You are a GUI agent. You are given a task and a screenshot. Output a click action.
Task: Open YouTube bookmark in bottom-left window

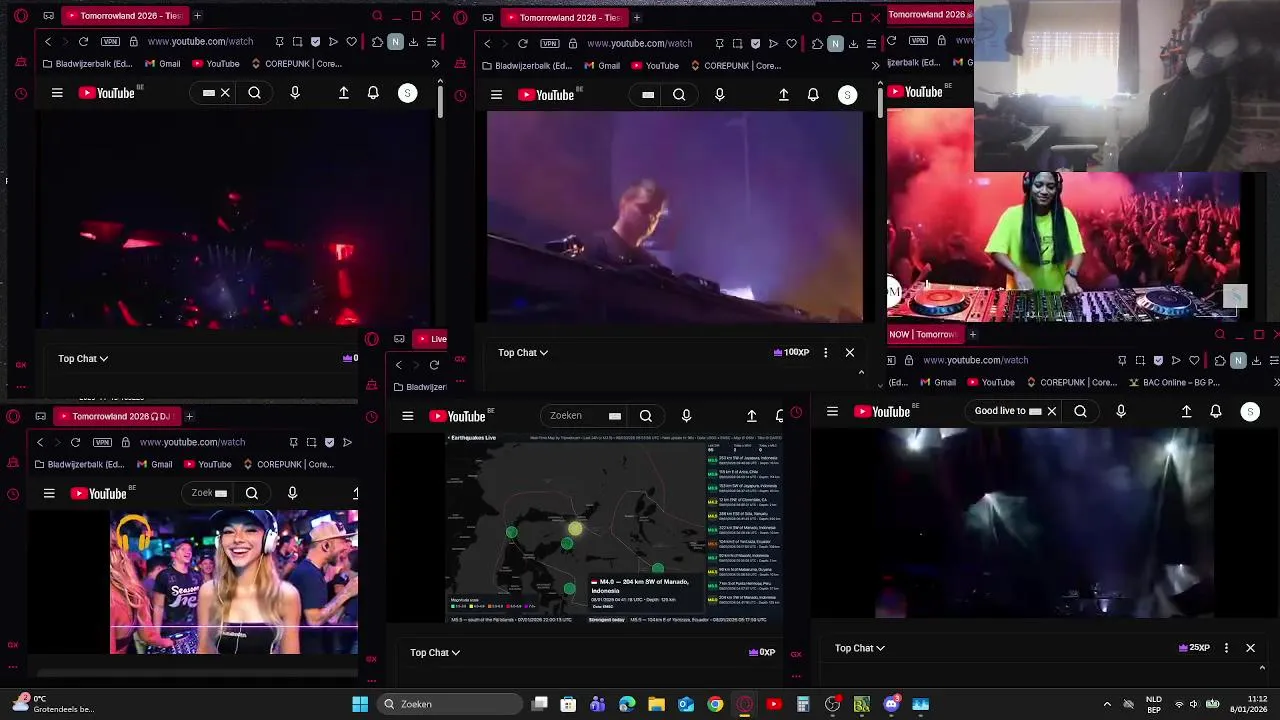click(207, 464)
